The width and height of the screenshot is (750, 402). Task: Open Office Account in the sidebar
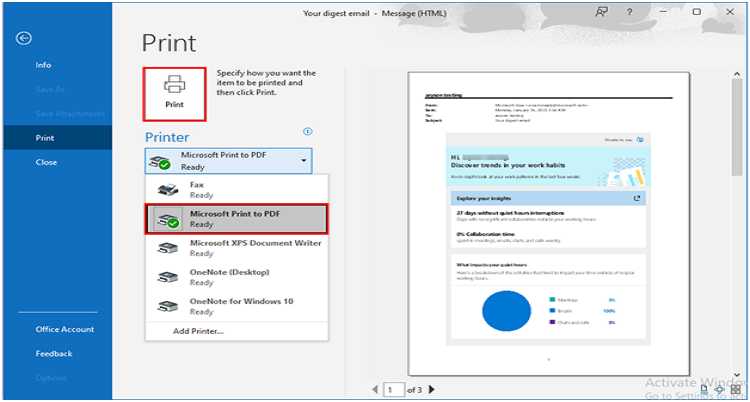(65, 329)
